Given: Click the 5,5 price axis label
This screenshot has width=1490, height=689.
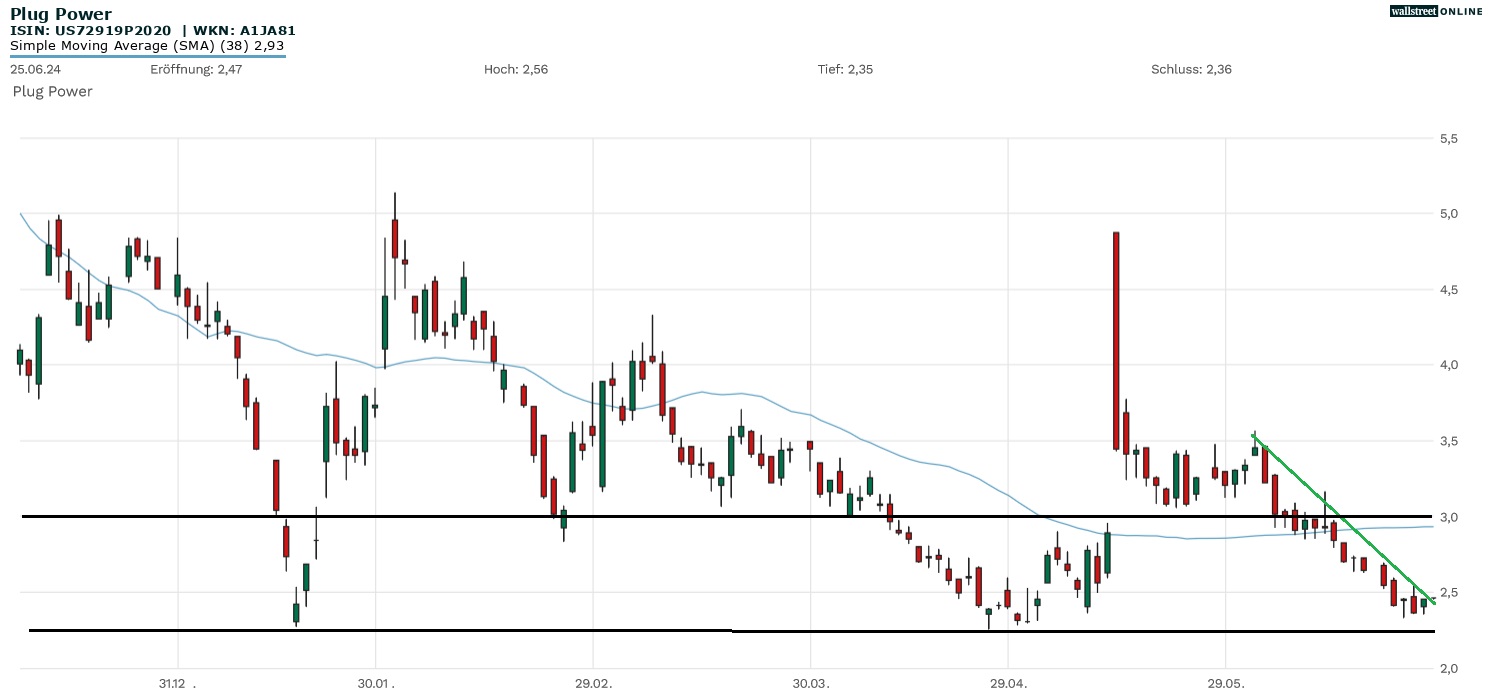Looking at the screenshot, I should pyautogui.click(x=1448, y=139).
